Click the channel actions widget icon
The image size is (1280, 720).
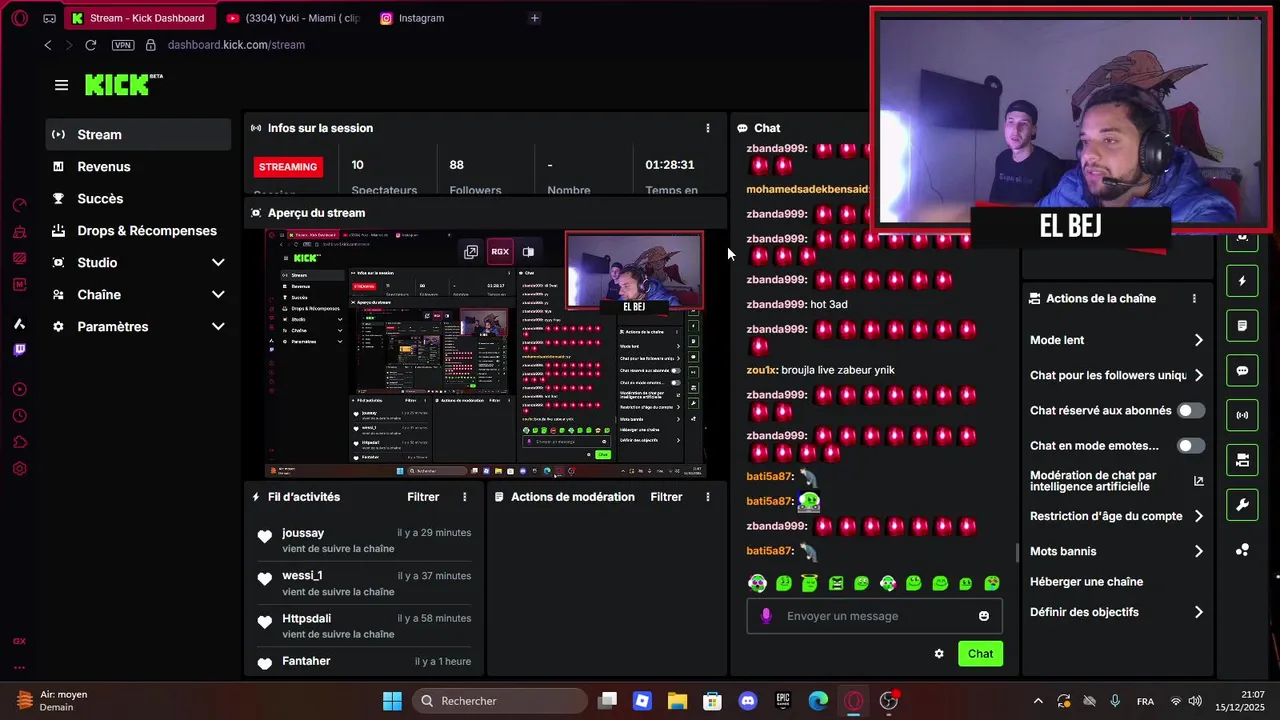tap(1242, 460)
